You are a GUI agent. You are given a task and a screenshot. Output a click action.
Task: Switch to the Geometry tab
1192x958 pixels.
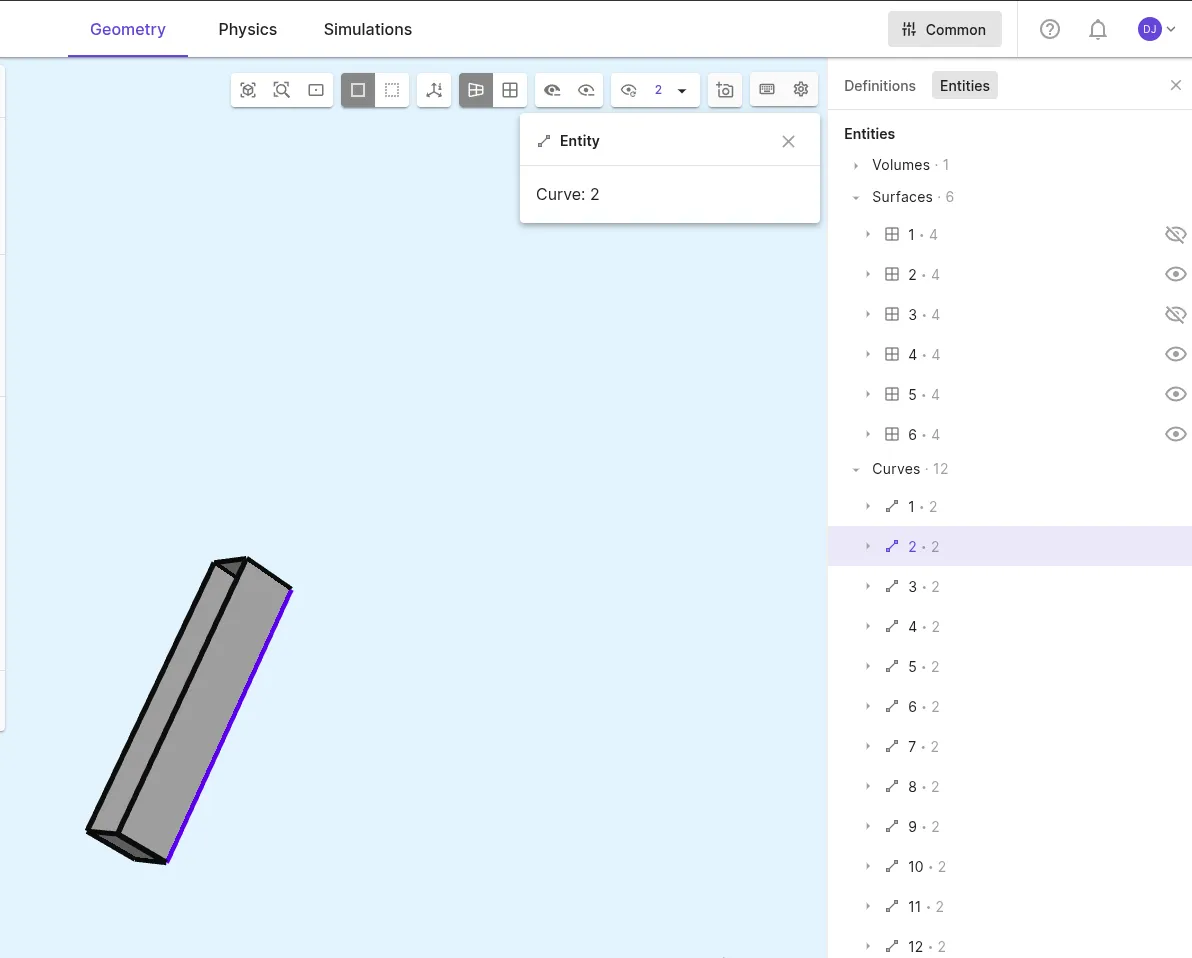point(128,29)
